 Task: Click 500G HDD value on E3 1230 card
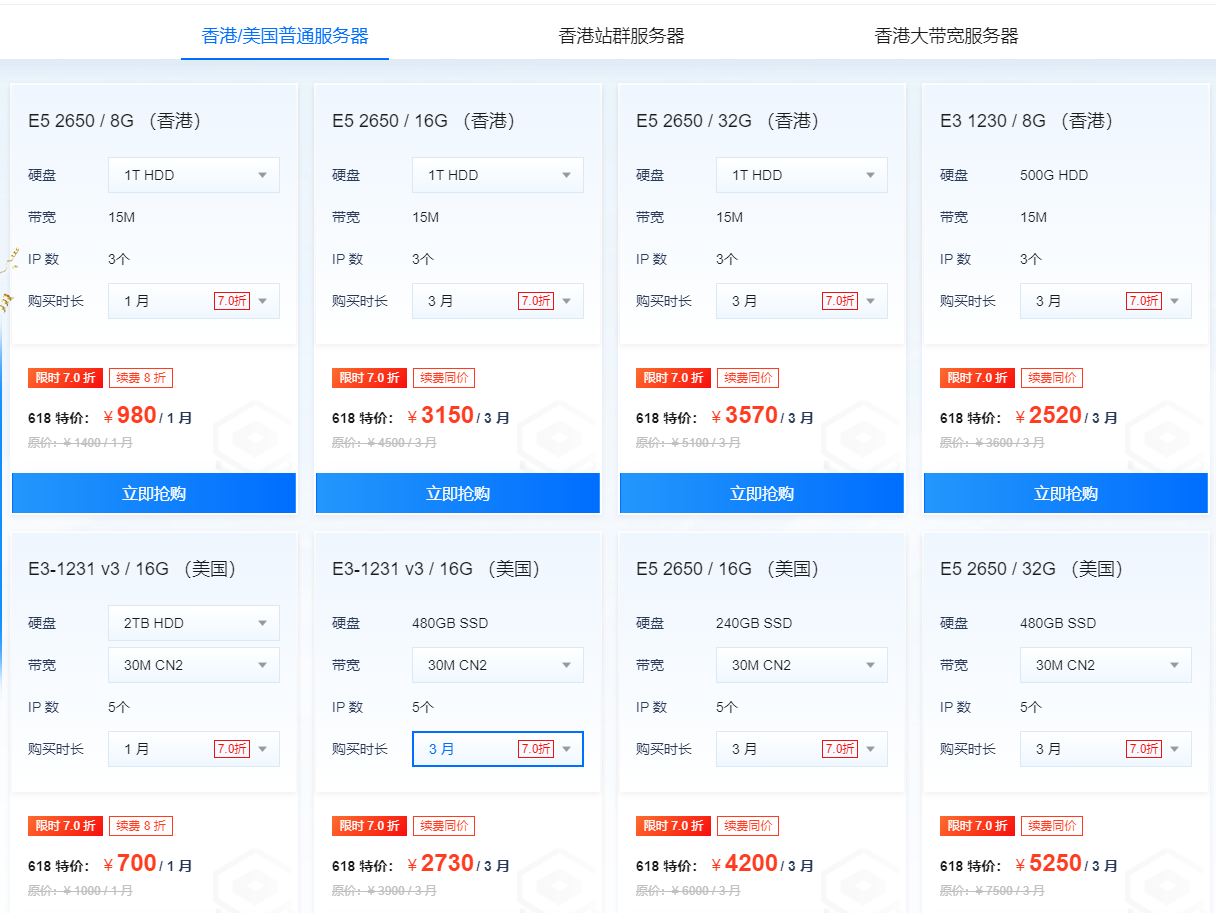click(1054, 175)
